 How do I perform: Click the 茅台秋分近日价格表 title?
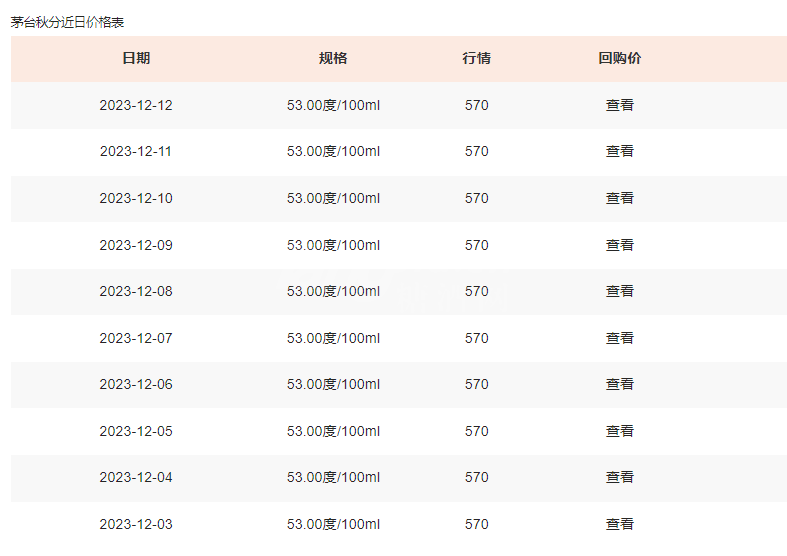(x=67, y=23)
